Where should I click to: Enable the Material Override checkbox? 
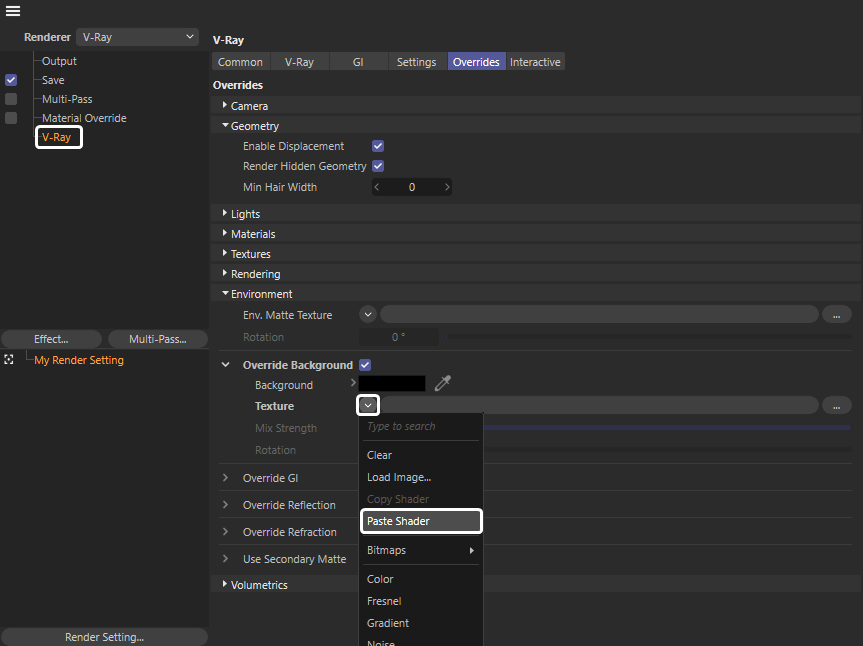(x=11, y=118)
